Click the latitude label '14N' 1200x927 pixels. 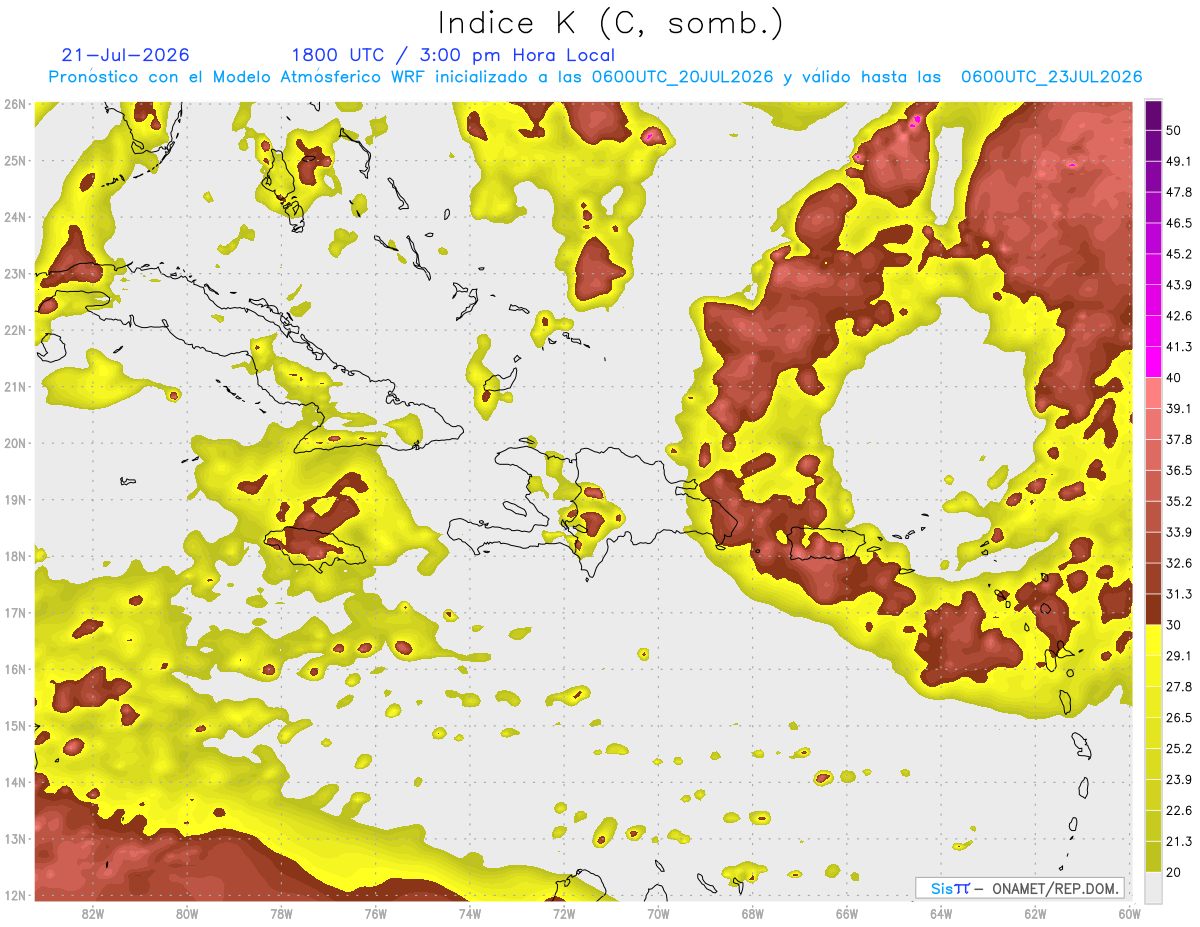coord(14,782)
